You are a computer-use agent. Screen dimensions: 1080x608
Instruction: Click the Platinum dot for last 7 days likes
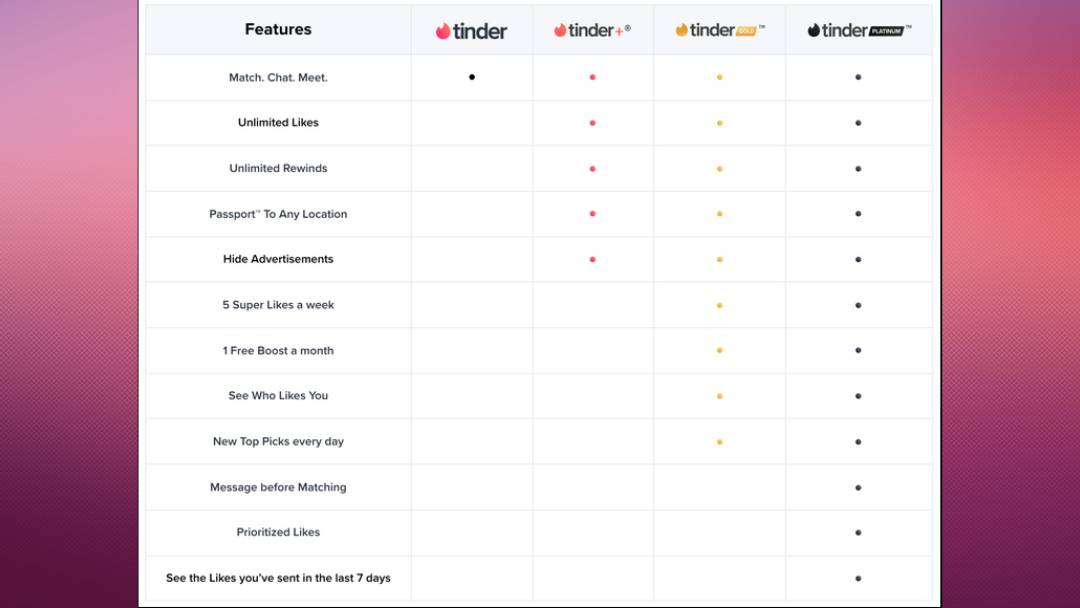[858, 578]
